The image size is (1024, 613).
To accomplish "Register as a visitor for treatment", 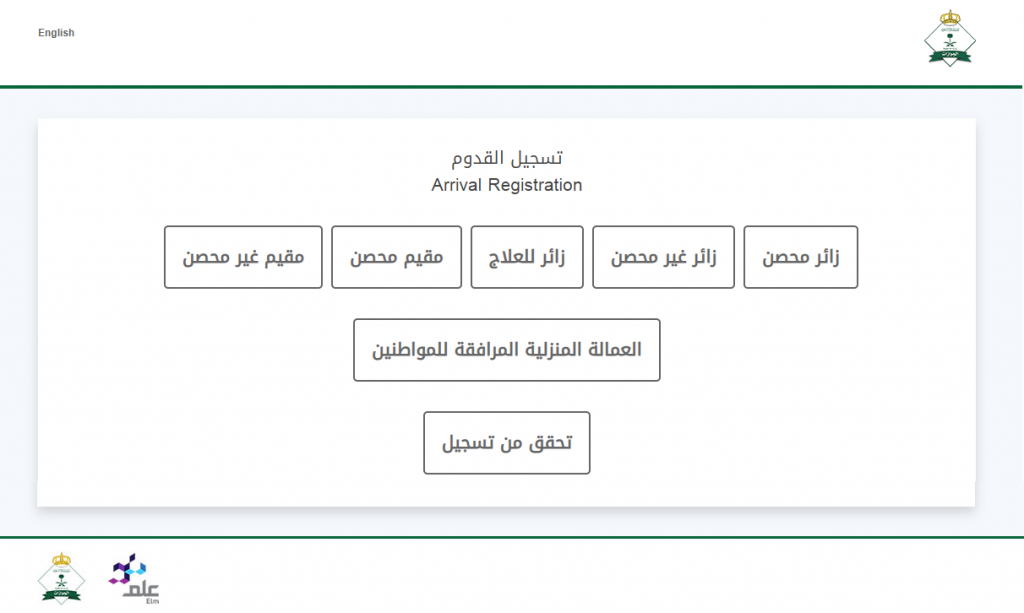I will tap(527, 257).
